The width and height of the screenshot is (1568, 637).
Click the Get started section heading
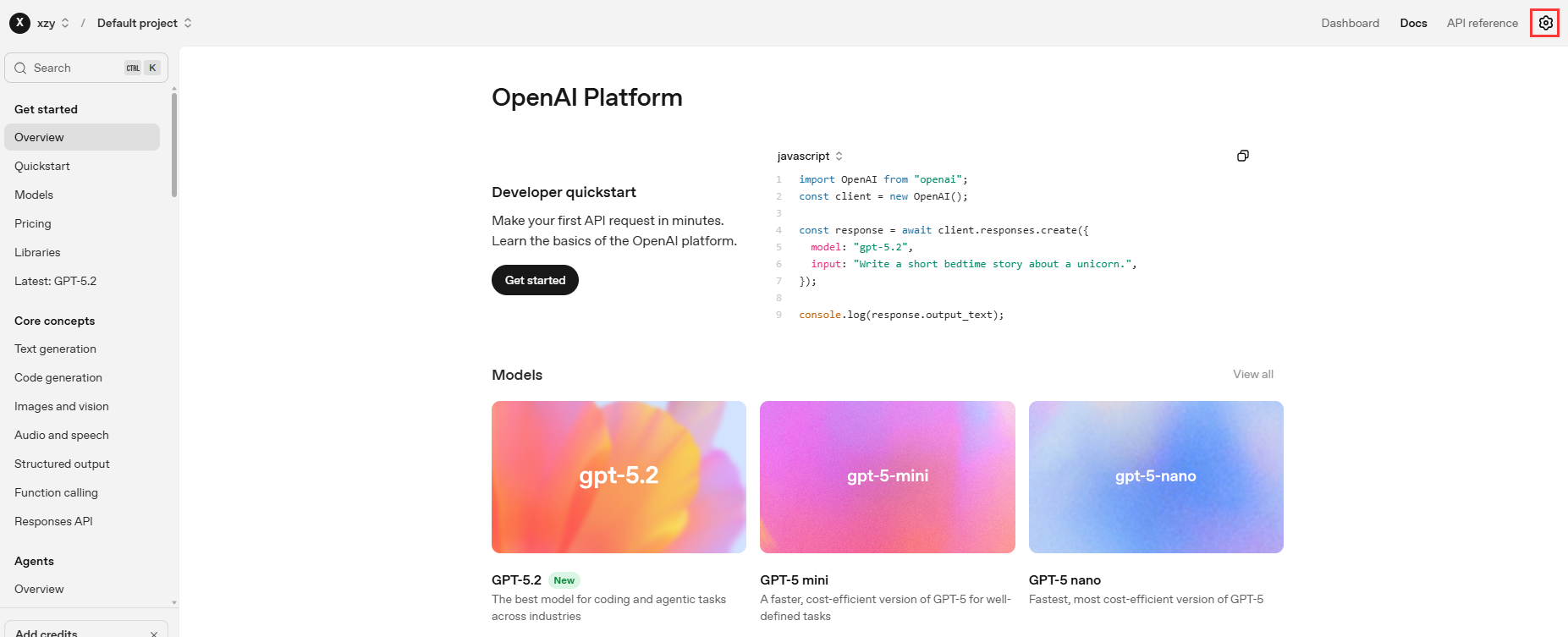click(46, 109)
